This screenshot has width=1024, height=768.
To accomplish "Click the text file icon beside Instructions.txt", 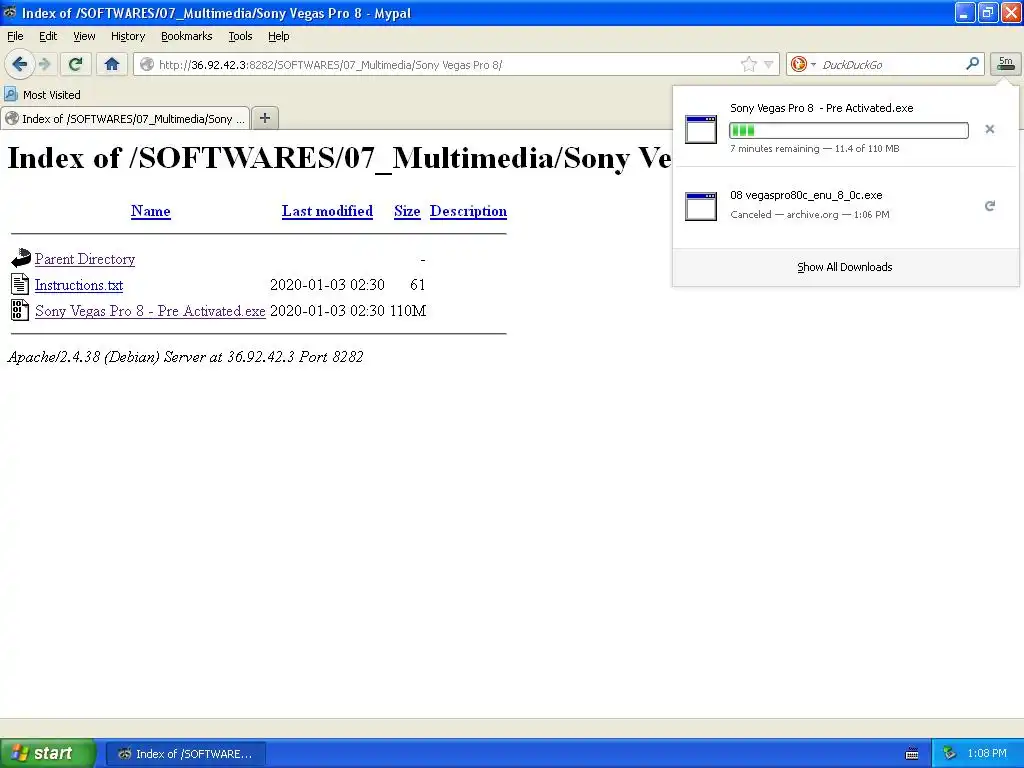I will point(20,283).
